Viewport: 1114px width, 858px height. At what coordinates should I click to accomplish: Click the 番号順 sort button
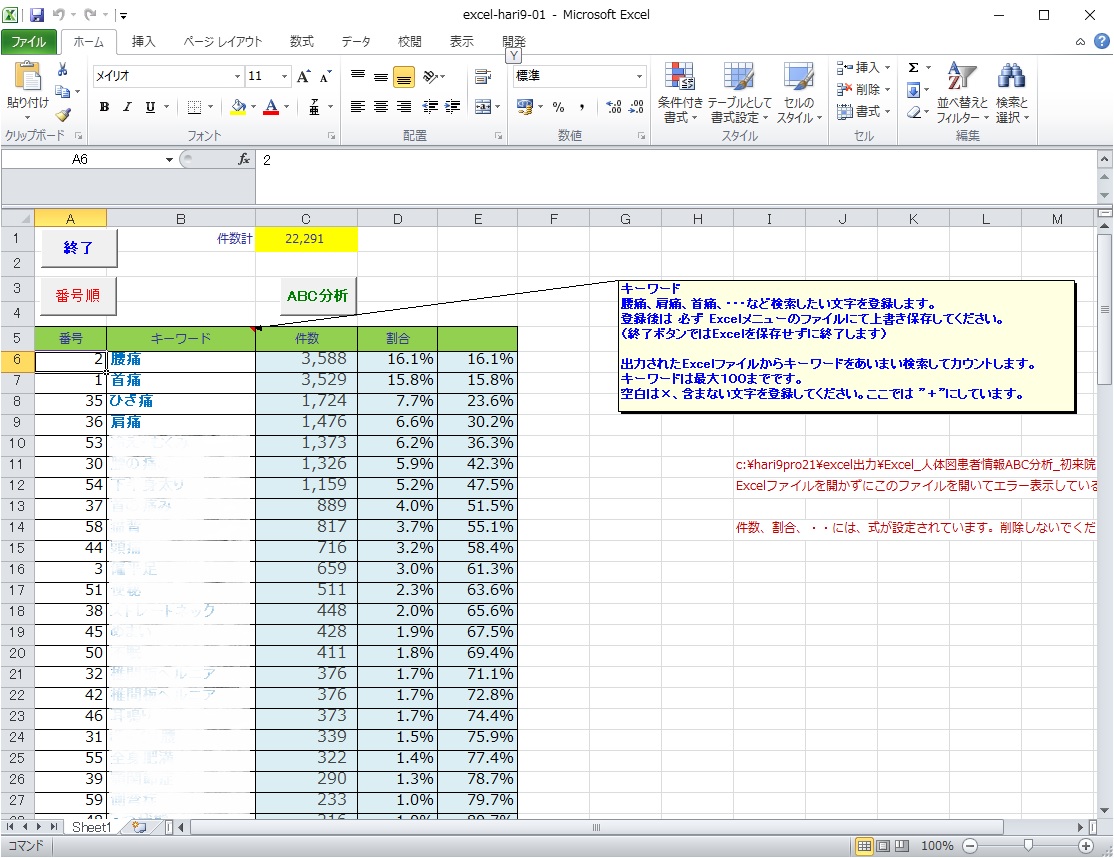78,295
